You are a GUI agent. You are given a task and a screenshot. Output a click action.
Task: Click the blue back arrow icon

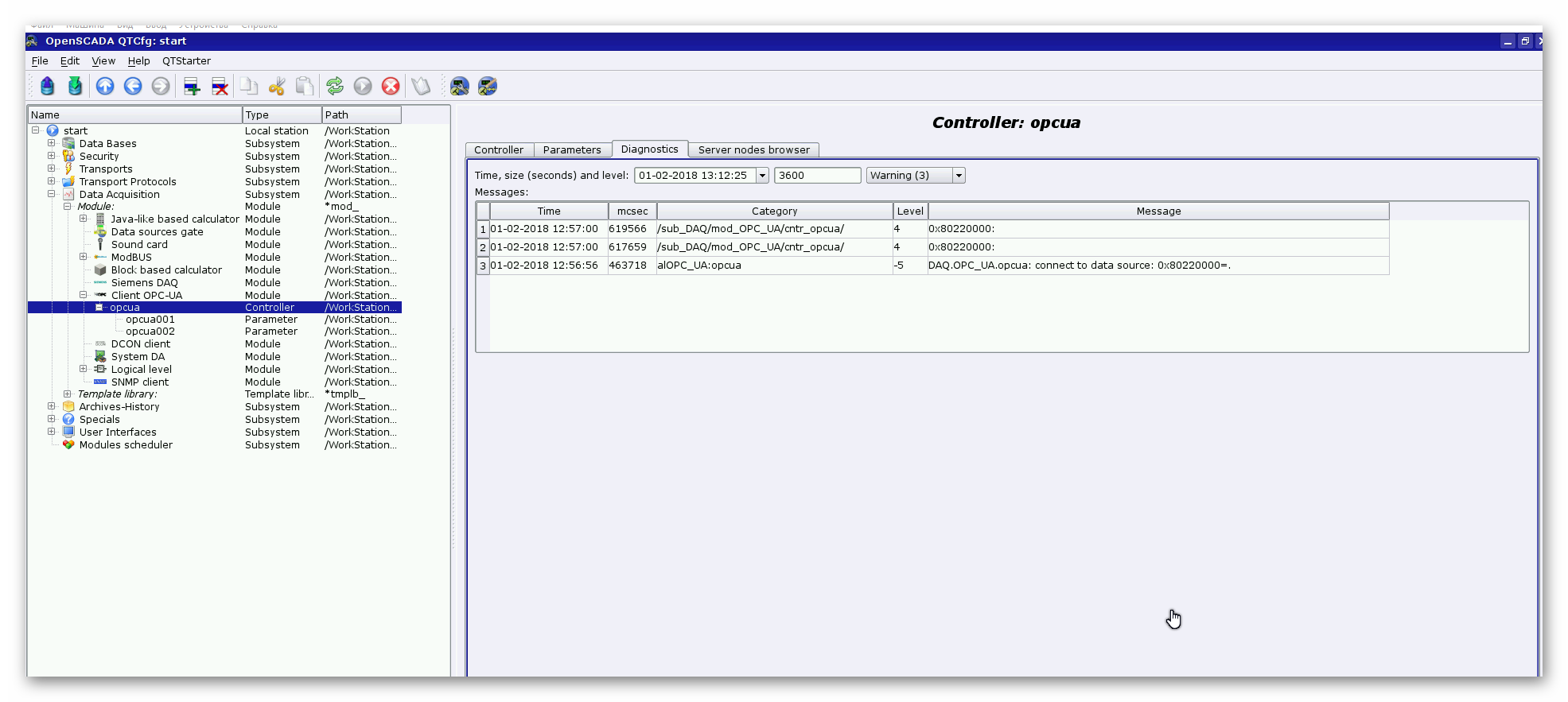click(133, 86)
